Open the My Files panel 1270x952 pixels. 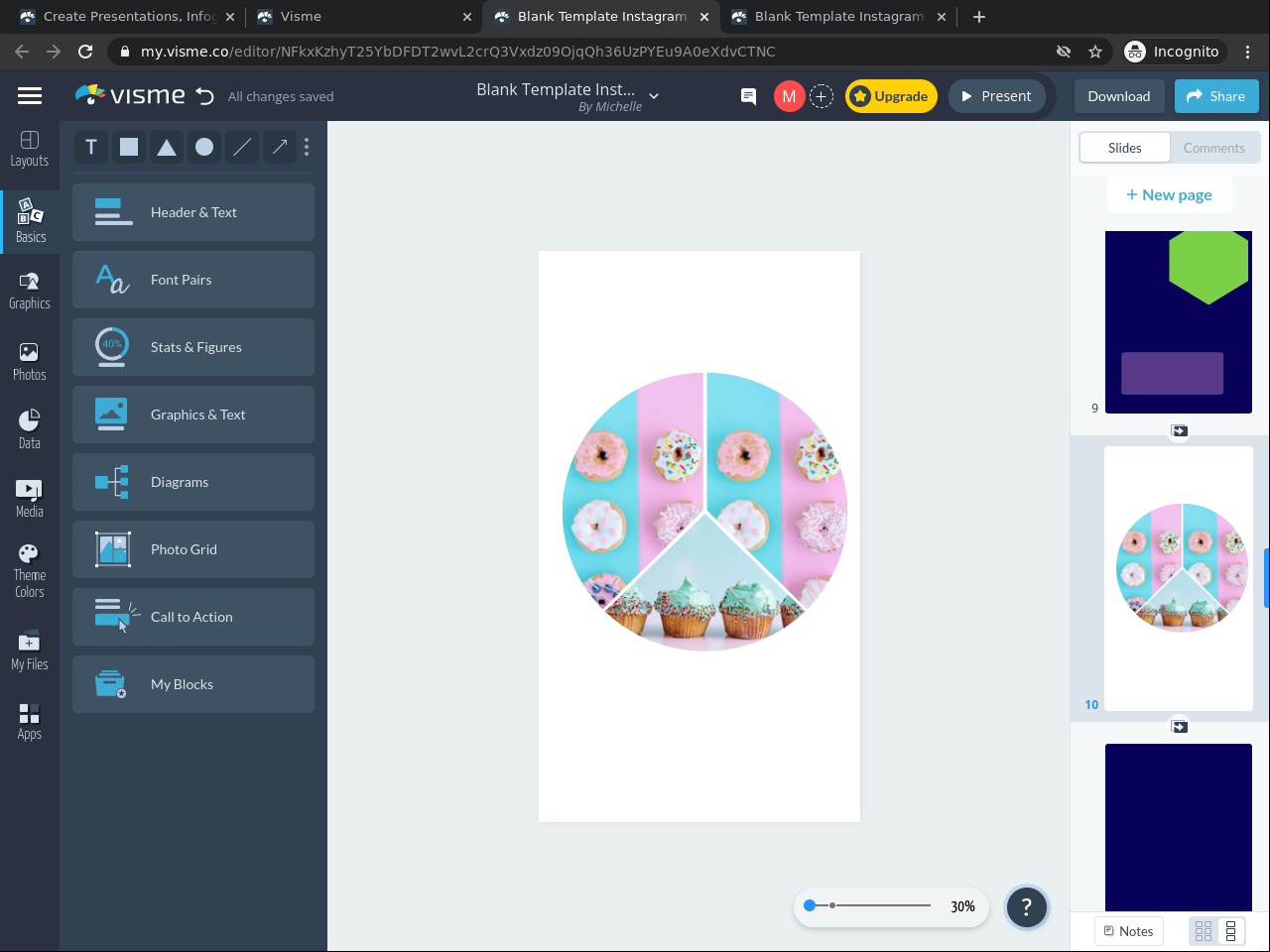click(30, 651)
